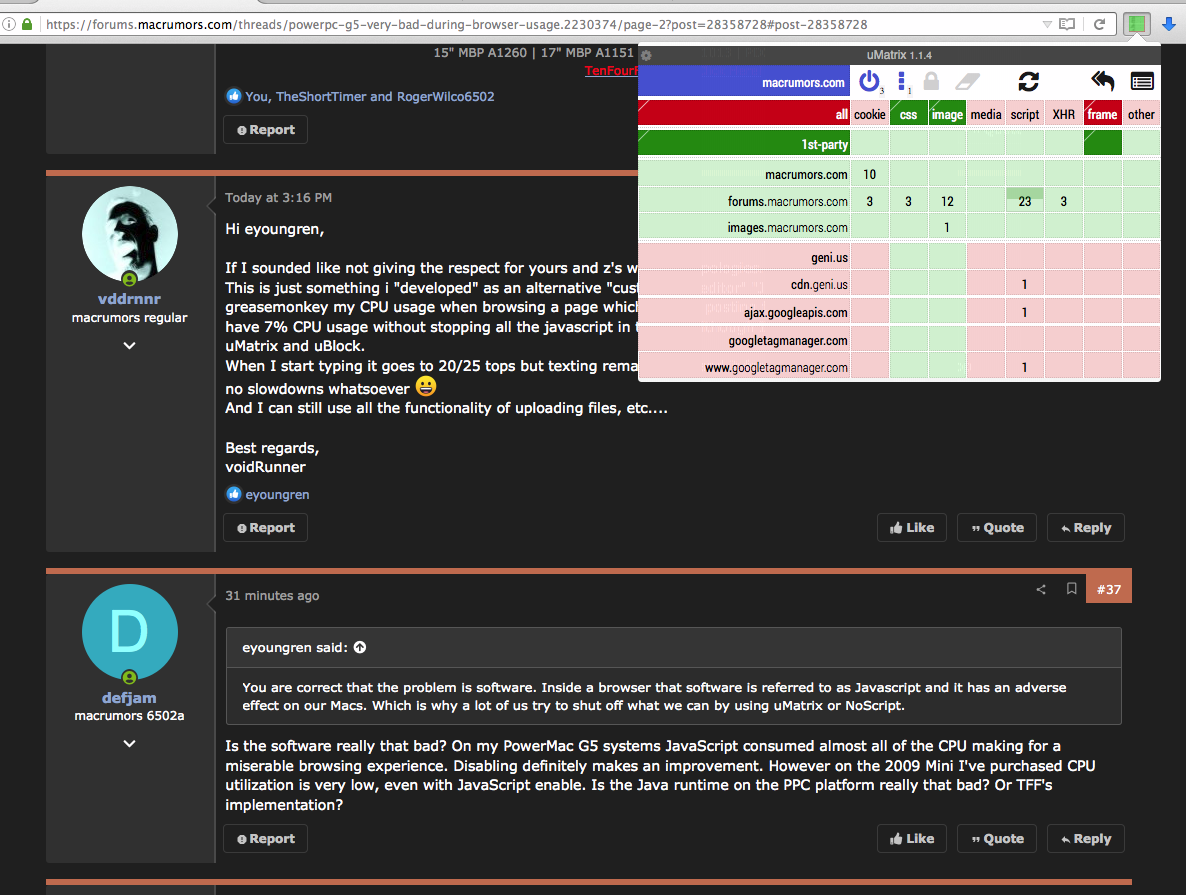This screenshot has width=1186, height=895.
Task: Click Report below 'You, TheShortTimer' reactions
Action: [x=265, y=129]
